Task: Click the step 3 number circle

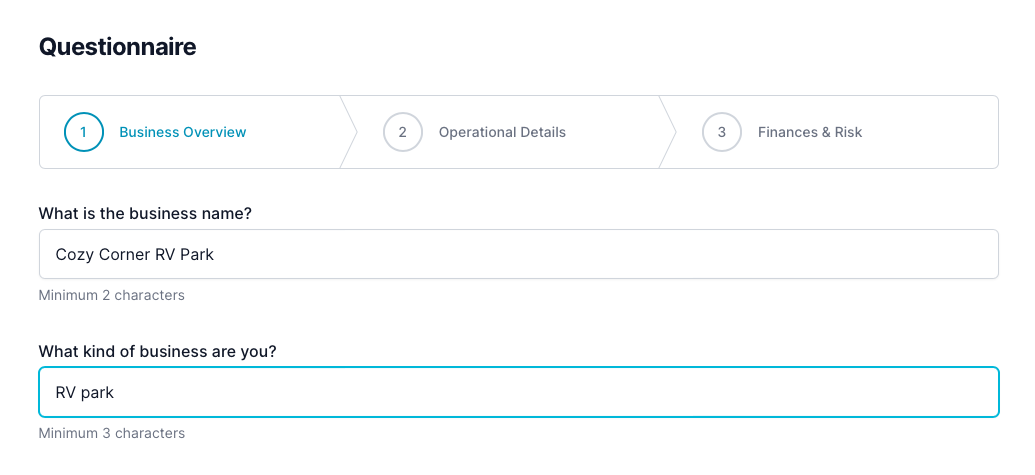Action: (x=722, y=132)
